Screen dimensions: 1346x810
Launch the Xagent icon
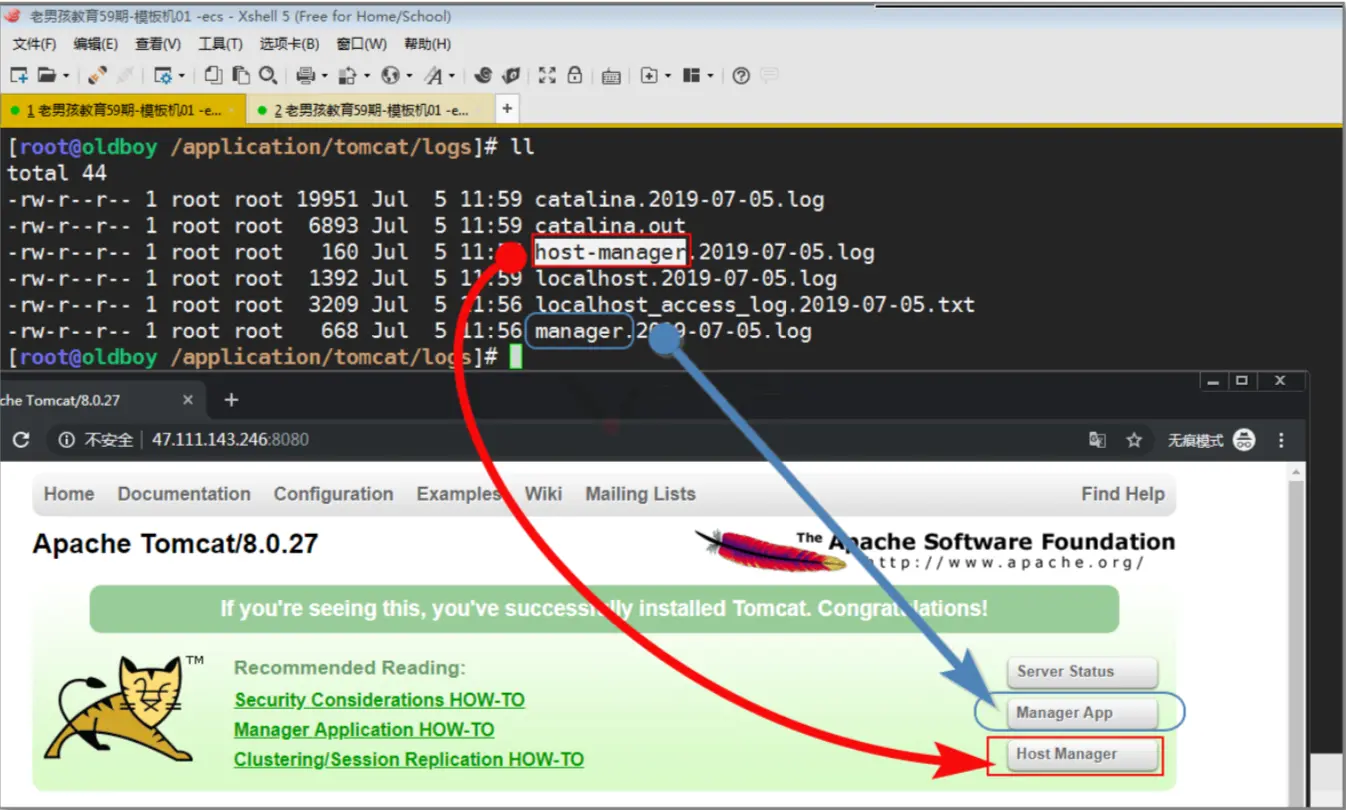[x=511, y=75]
